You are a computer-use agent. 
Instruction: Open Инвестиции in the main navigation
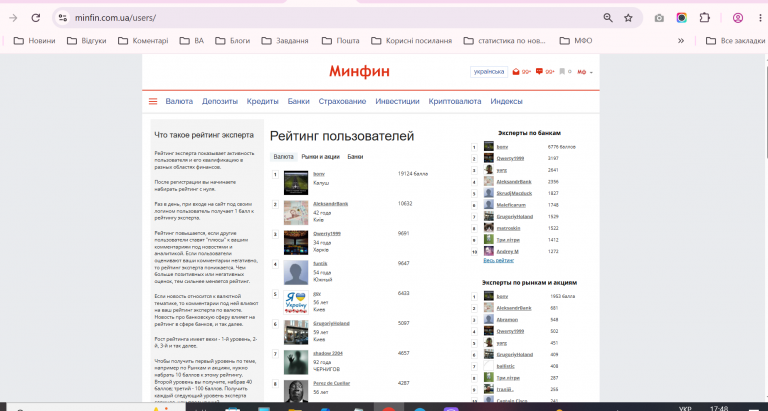(397, 101)
